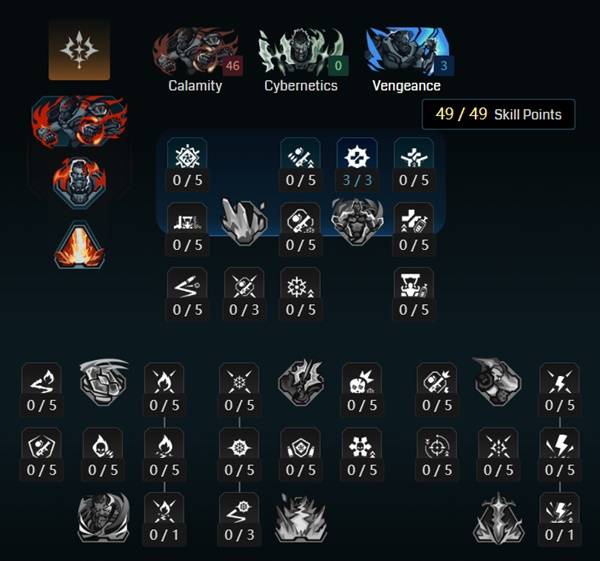Select the snowflake with arrows 0/5 skill
Screen dimensions: 600x561
point(300,294)
